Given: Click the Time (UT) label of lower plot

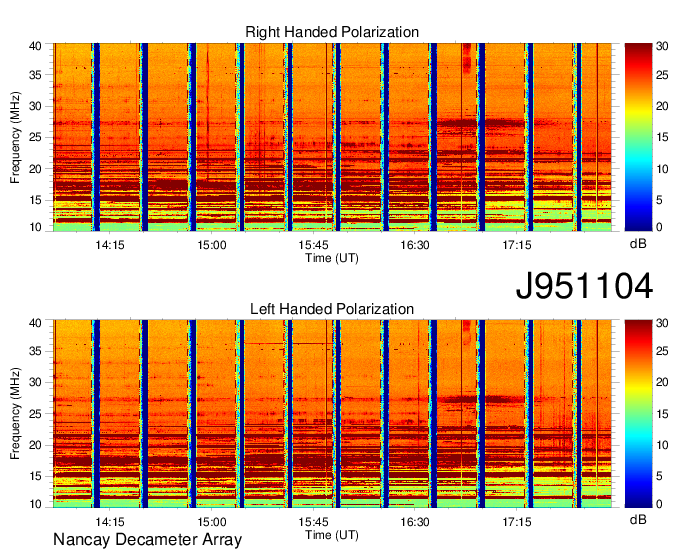Looking at the screenshot, I should tap(332, 535).
